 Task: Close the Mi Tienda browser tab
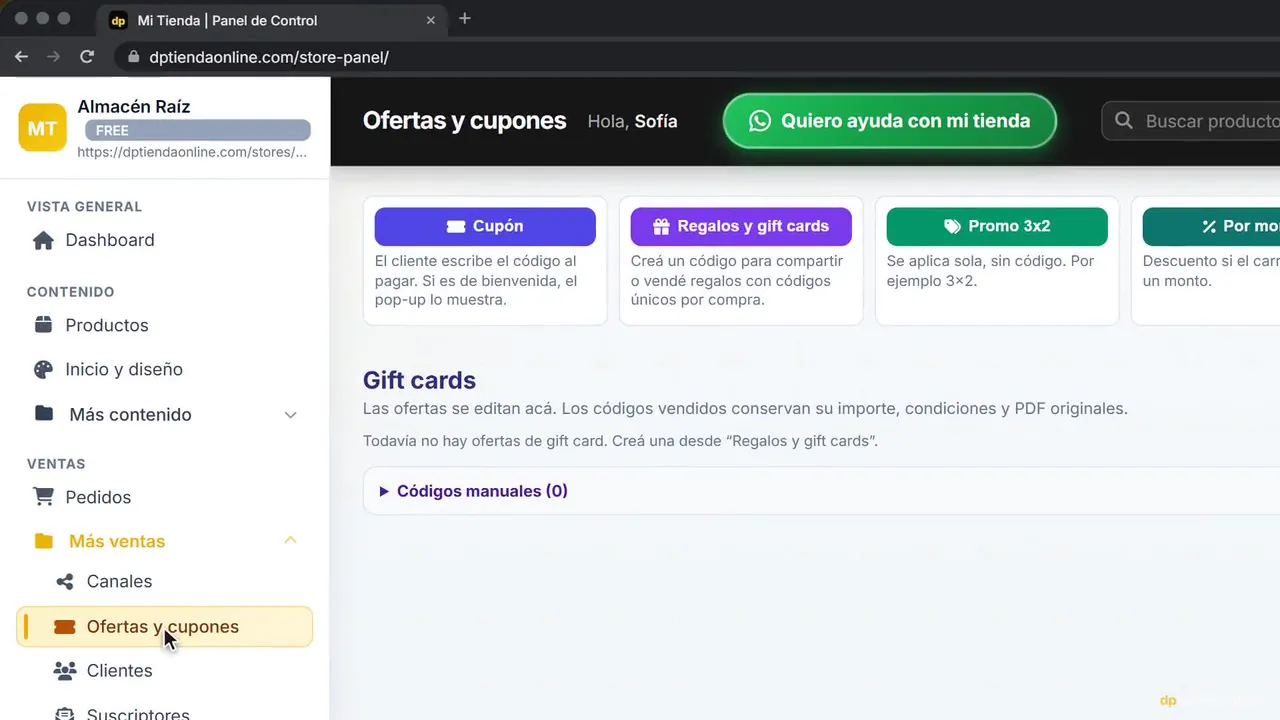[431, 20]
